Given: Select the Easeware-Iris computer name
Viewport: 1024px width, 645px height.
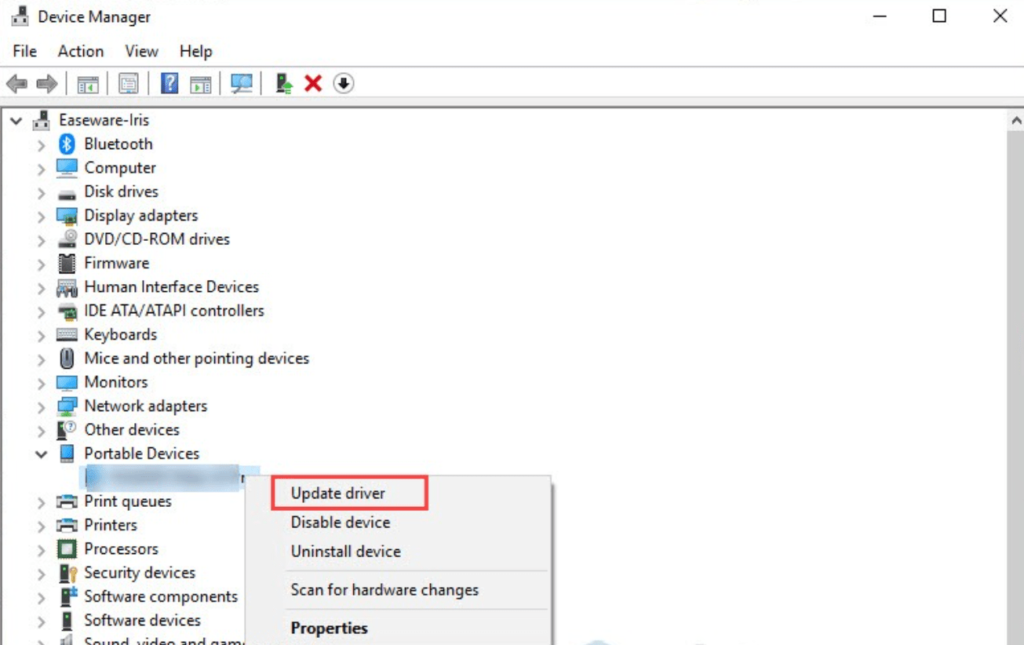Looking at the screenshot, I should coord(104,120).
